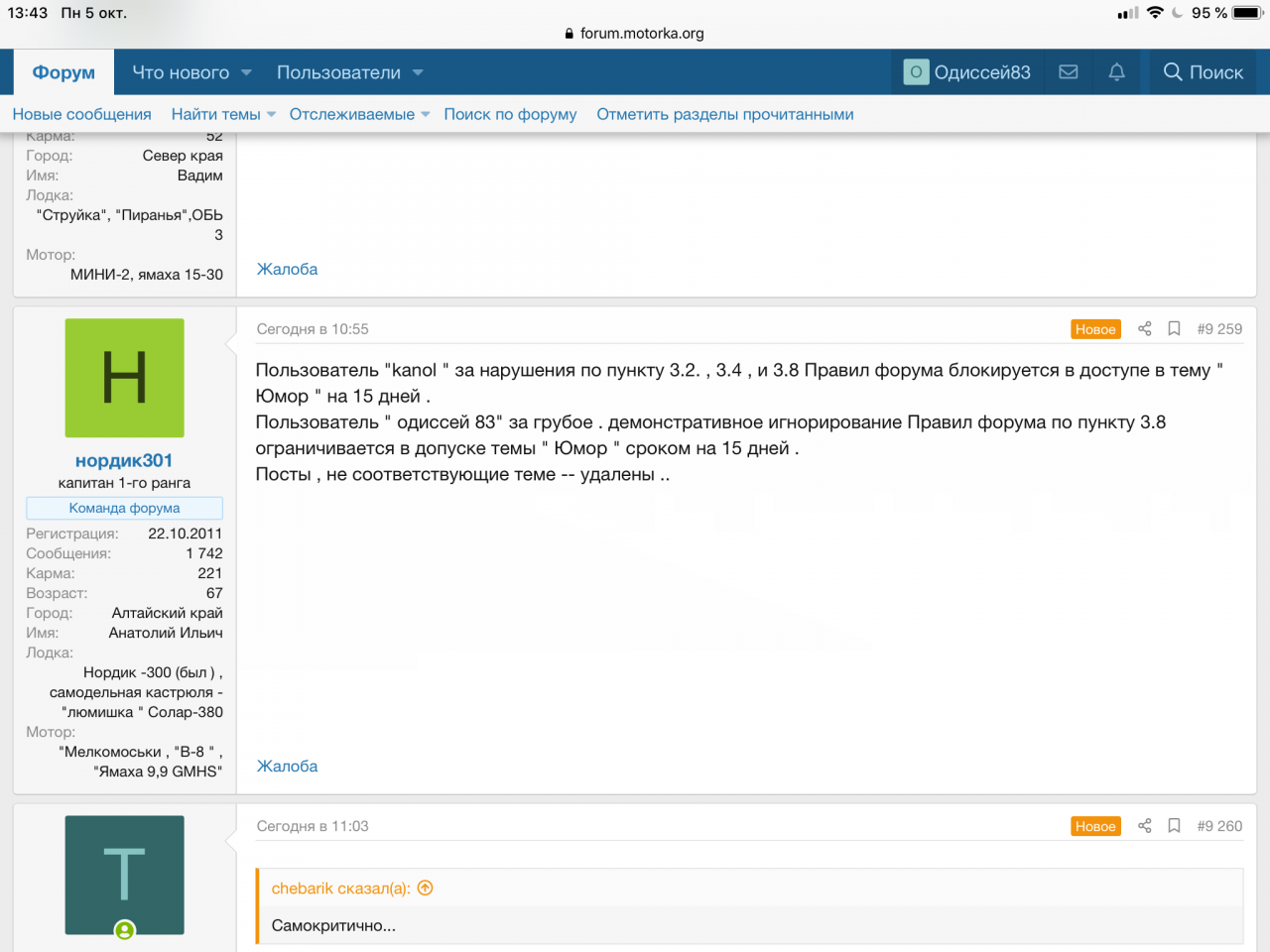1270x952 pixels.
Task: Click Отметить разделы прочитанными link
Action: click(724, 114)
